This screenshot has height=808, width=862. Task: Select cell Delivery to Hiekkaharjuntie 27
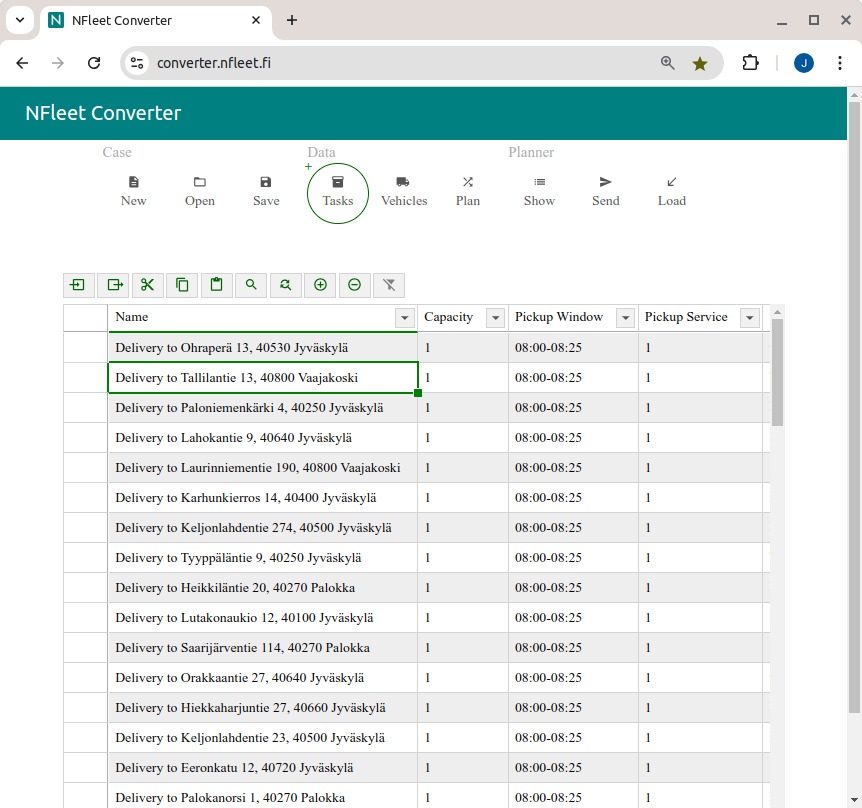pyautogui.click(x=263, y=707)
